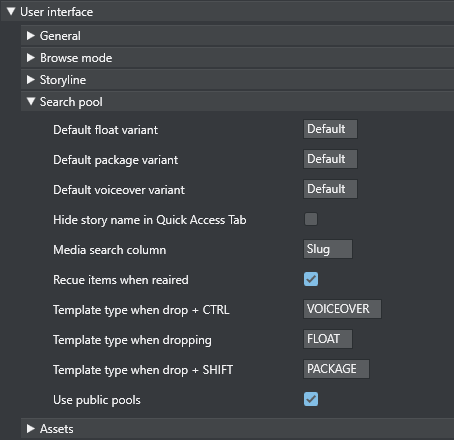The width and height of the screenshot is (454, 440).
Task: Open Default package variant dropdown
Action: tap(330, 159)
